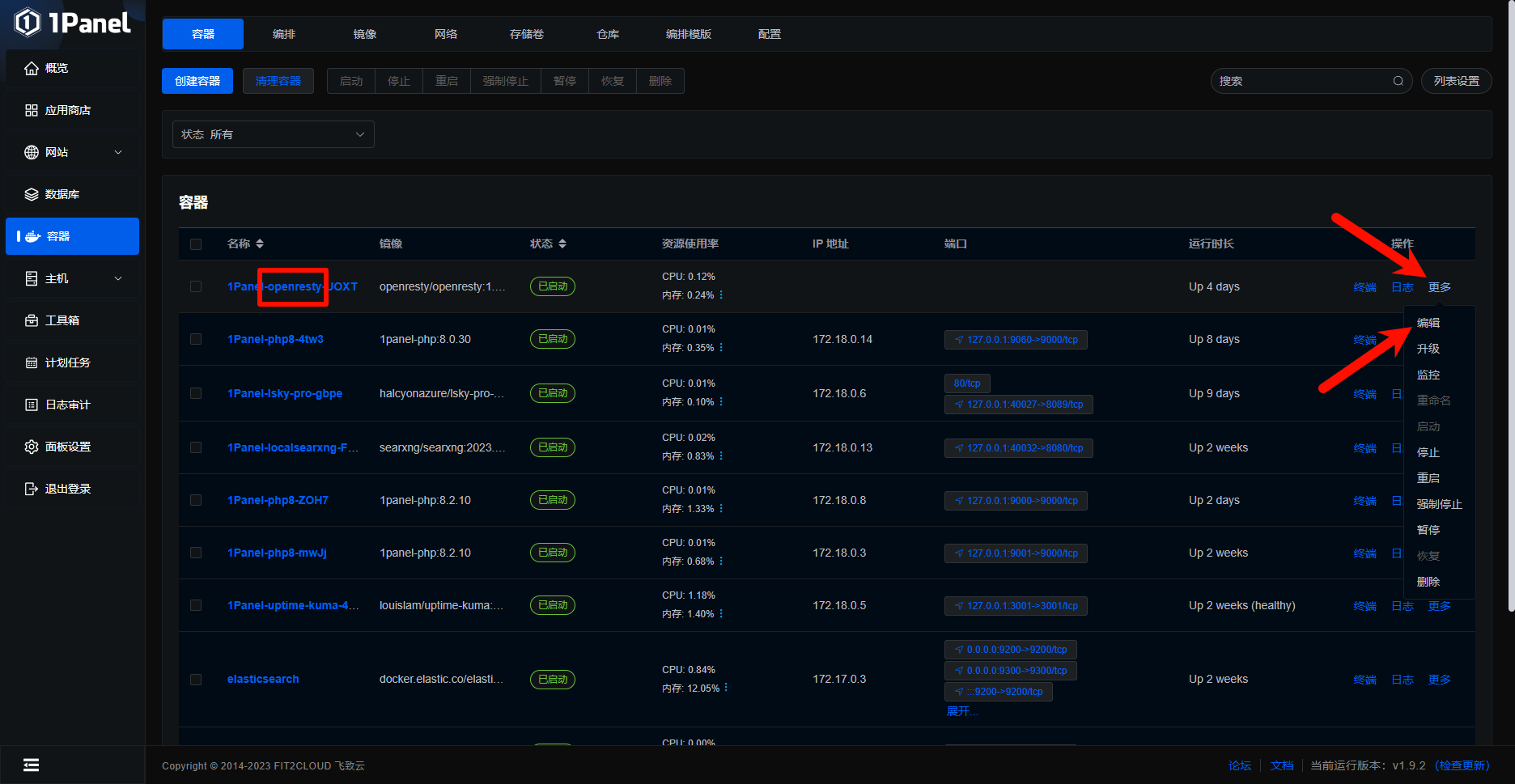1515x784 pixels.
Task: Open memory details dots for 1Panel-lsky-pro-gbpe row
Action: click(721, 402)
